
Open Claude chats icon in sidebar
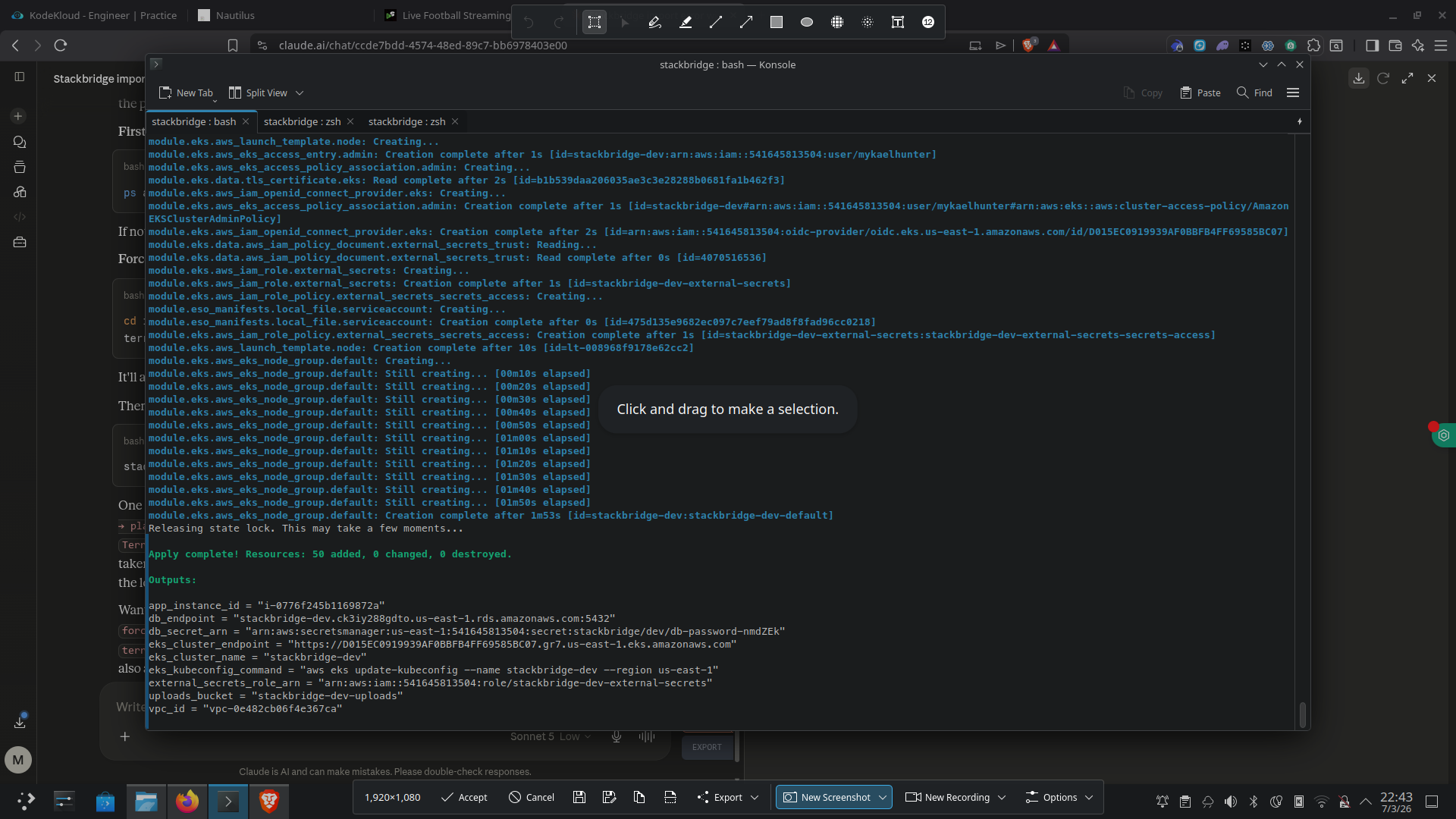(20, 142)
